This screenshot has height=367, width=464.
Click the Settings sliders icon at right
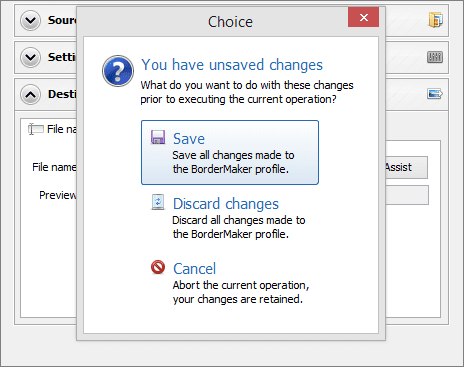coord(435,57)
